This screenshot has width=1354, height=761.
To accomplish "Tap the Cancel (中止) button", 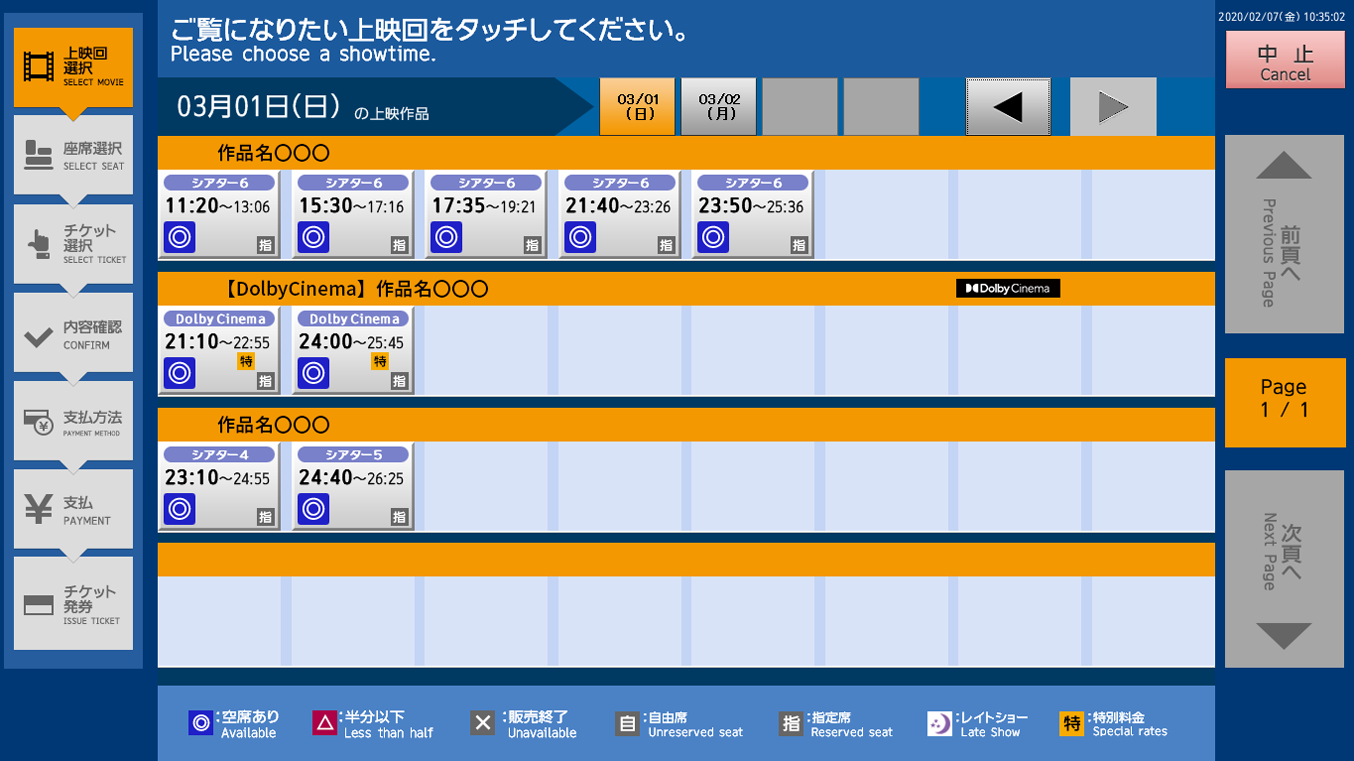I will [x=1285, y=60].
